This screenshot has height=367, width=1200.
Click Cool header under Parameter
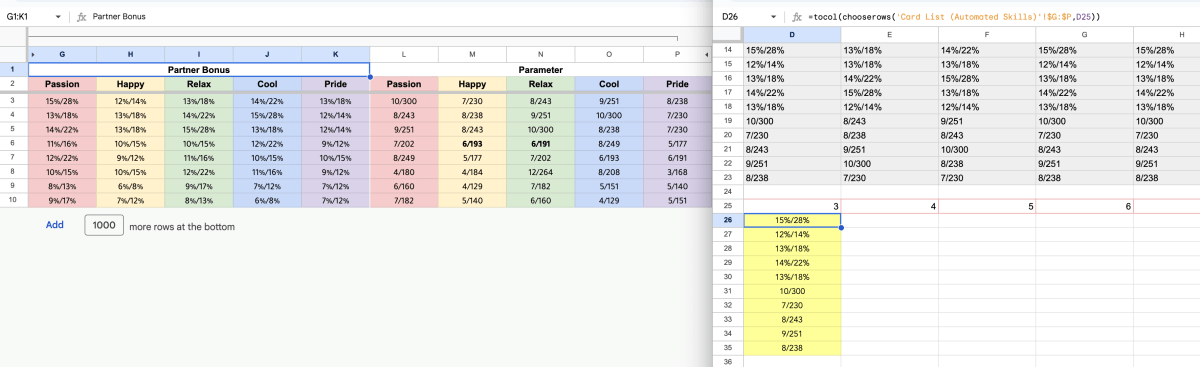tap(608, 85)
